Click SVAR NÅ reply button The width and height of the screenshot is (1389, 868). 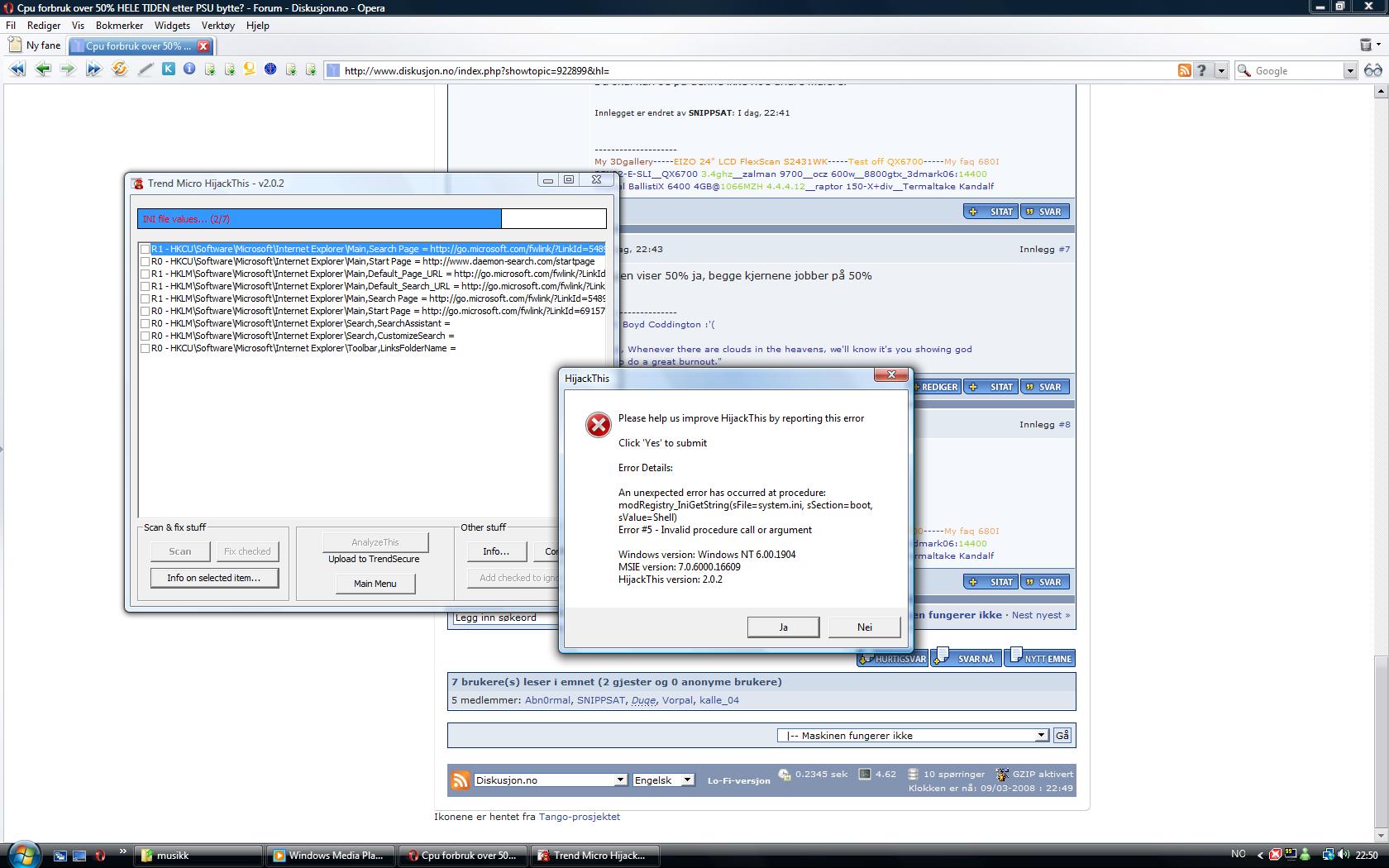click(x=966, y=658)
